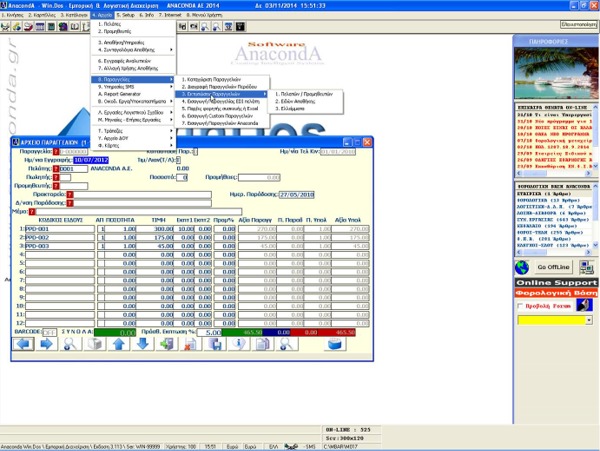Click ΚΕΦΑΛΑΙΟ (194 Άρθρα) in the tax list

(553, 226)
